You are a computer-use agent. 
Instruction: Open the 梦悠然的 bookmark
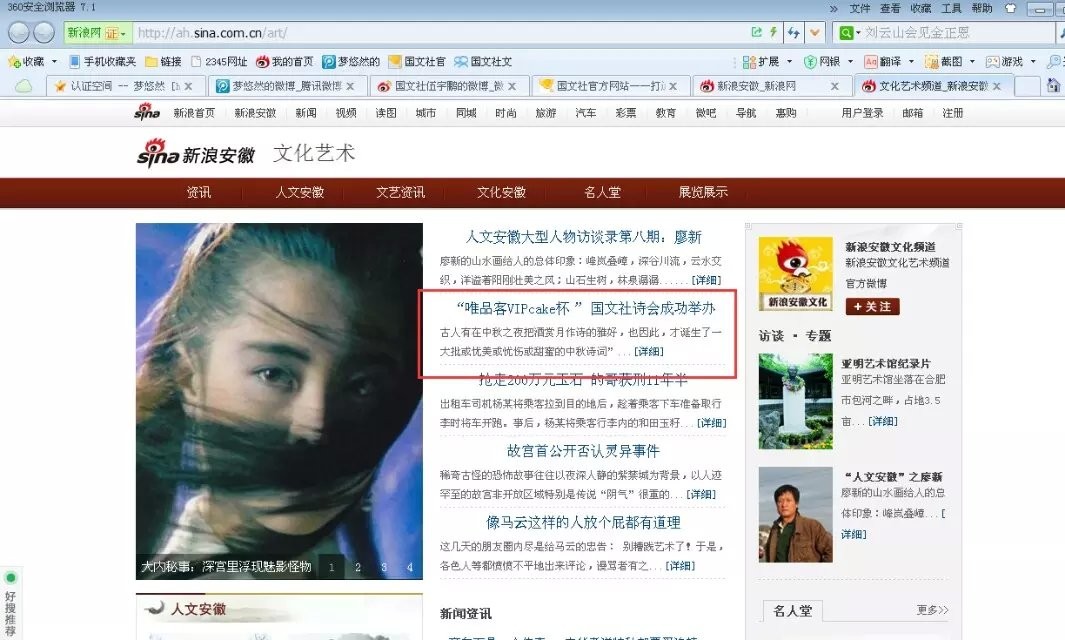[350, 62]
